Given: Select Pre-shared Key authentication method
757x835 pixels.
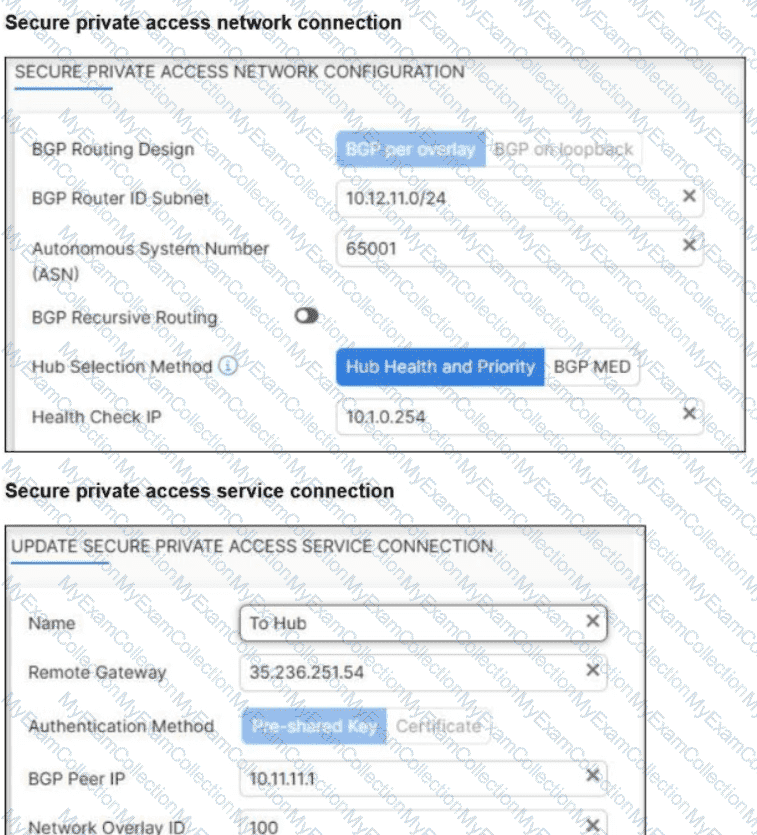Looking at the screenshot, I should [x=314, y=726].
